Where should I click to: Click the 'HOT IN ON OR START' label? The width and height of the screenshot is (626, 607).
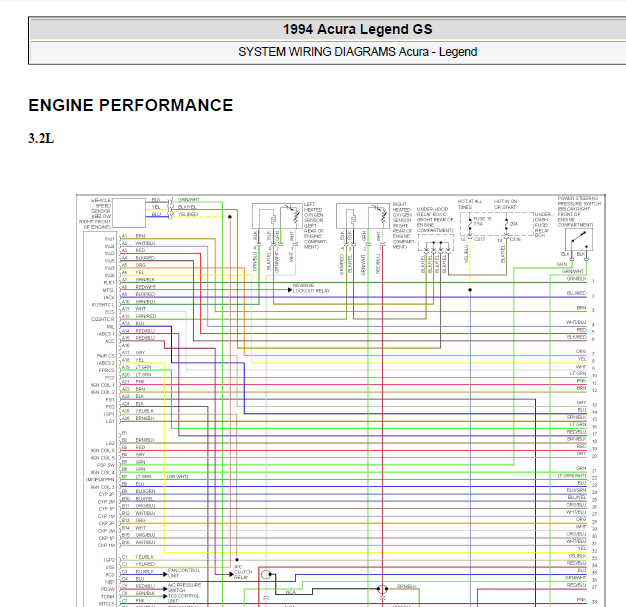tap(505, 204)
